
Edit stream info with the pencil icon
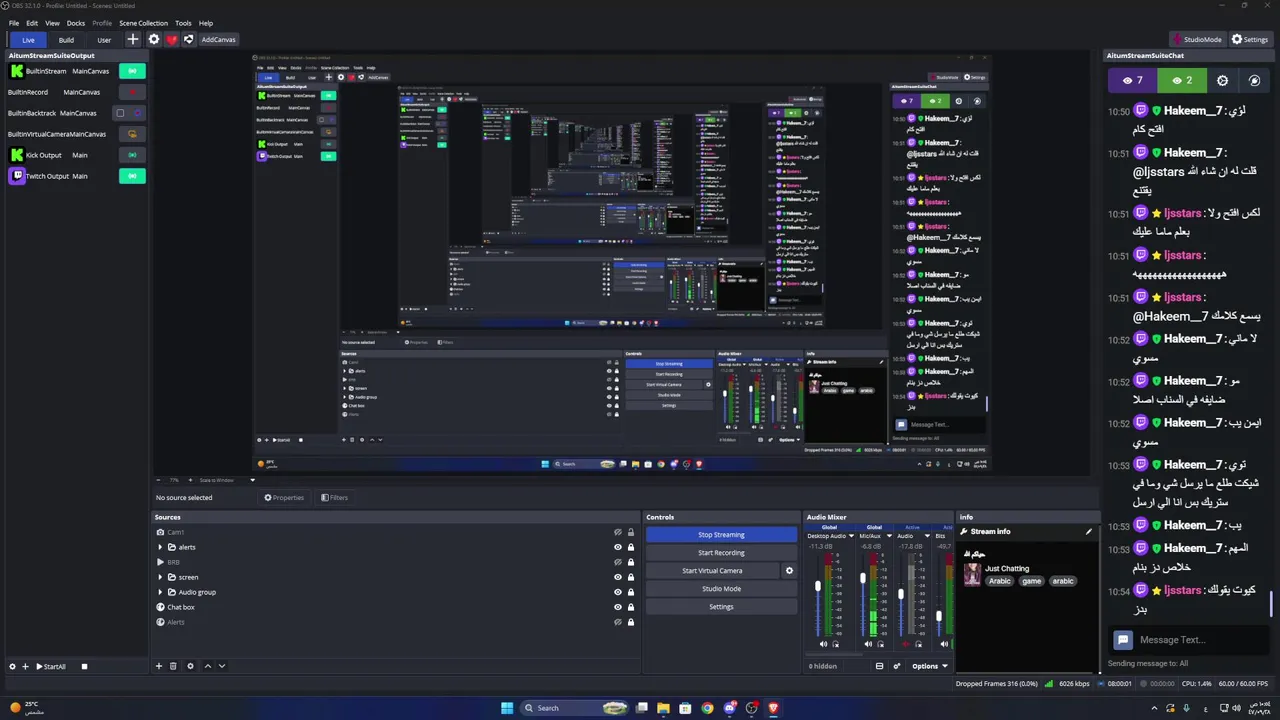[1089, 531]
